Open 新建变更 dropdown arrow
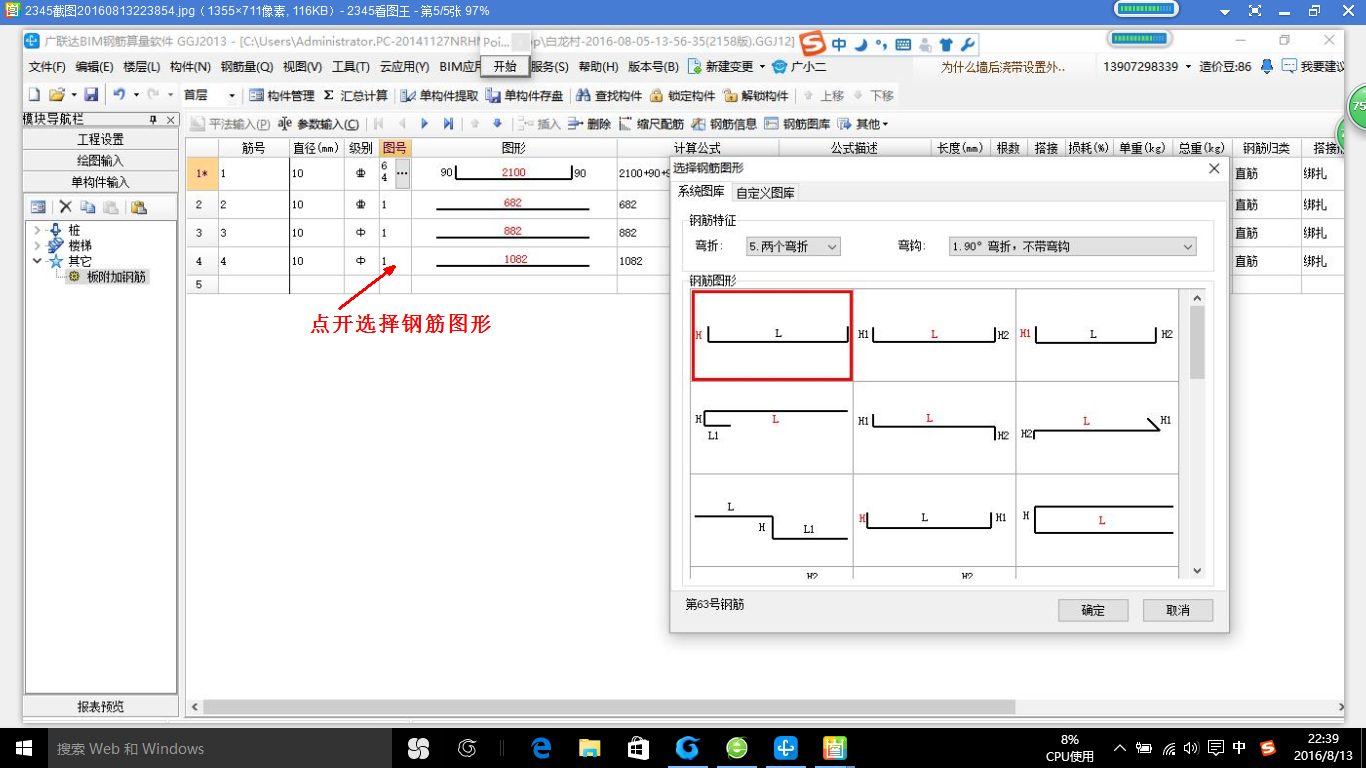This screenshot has width=1366, height=768. click(762, 67)
